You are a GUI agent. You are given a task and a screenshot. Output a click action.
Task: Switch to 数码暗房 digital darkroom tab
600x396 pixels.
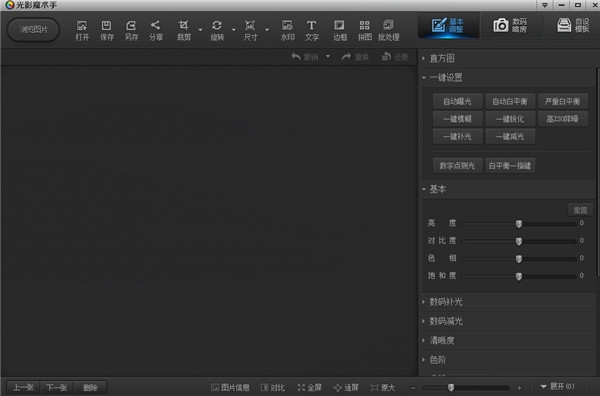[x=510, y=25]
